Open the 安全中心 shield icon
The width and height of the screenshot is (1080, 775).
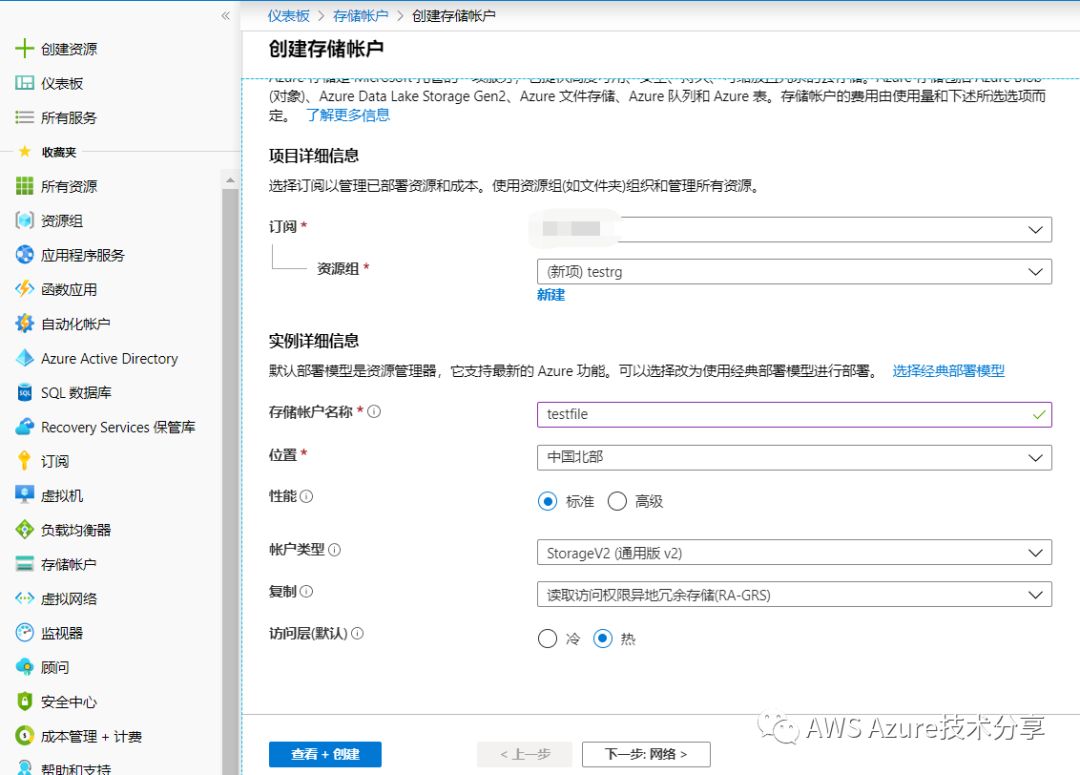(24, 701)
